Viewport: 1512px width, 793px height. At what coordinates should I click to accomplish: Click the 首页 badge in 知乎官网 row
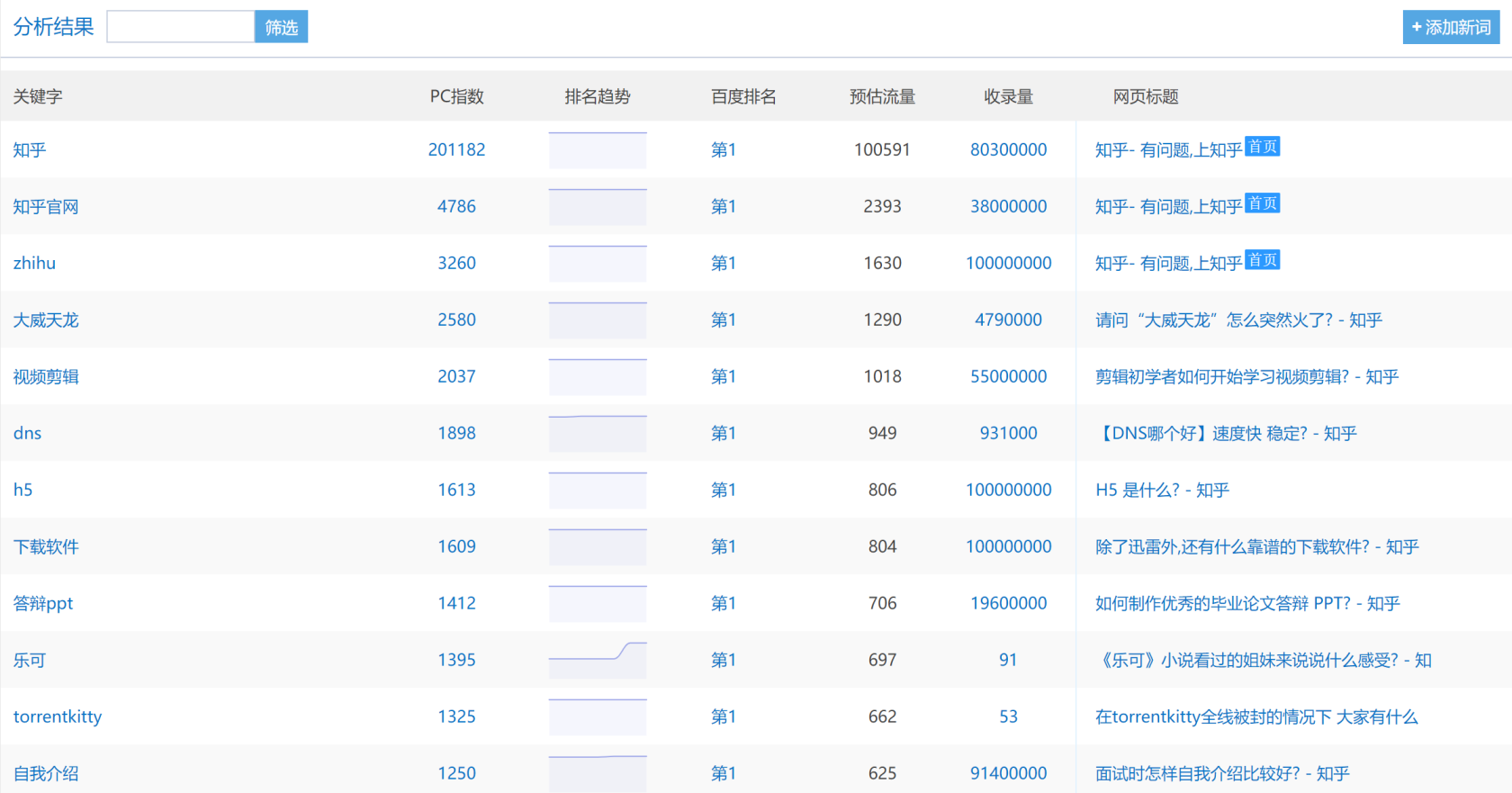[x=1262, y=203]
